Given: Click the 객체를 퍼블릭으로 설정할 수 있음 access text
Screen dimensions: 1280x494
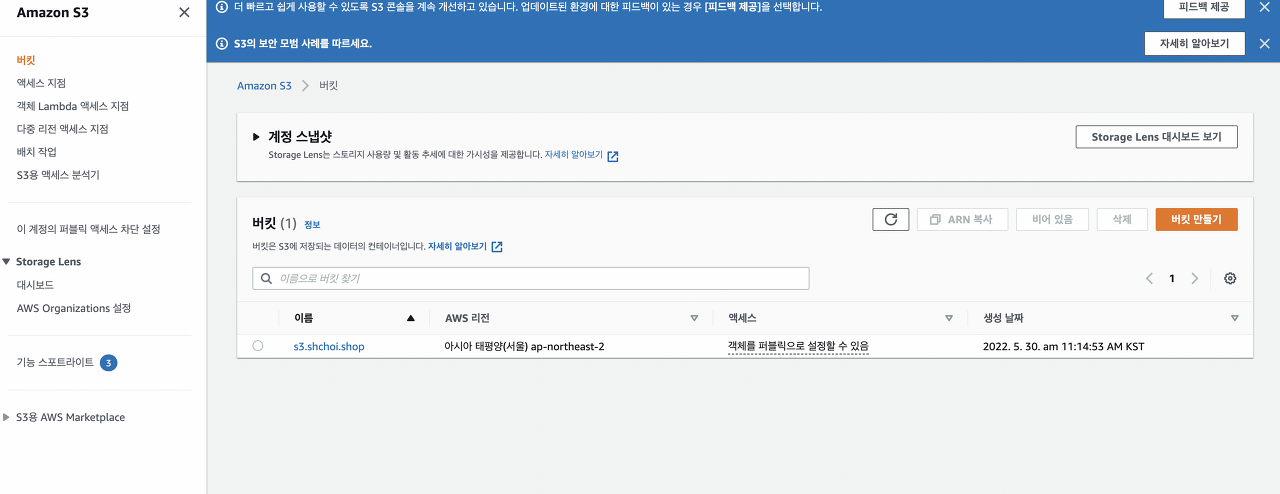Looking at the screenshot, I should [x=798, y=347].
